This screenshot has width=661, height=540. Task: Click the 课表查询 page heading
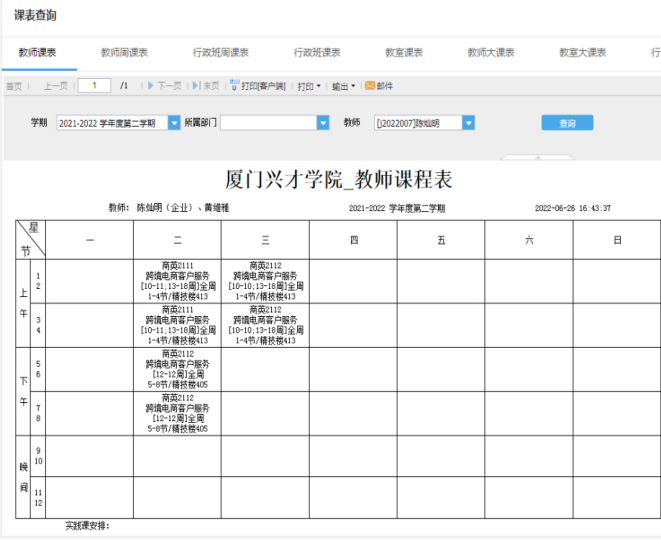pyautogui.click(x=35, y=15)
